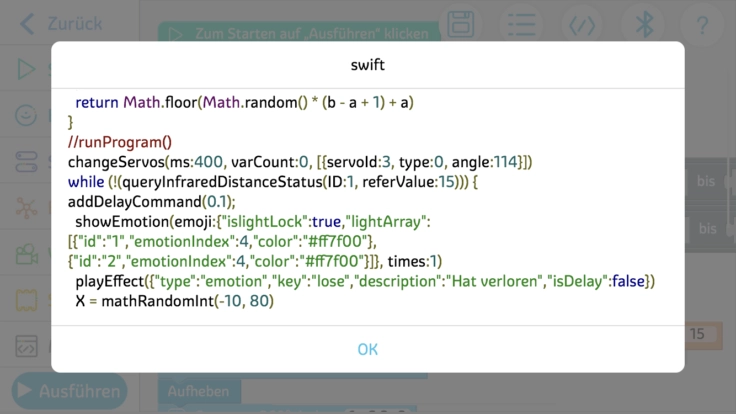Select the start play triangle category icon

[26, 69]
